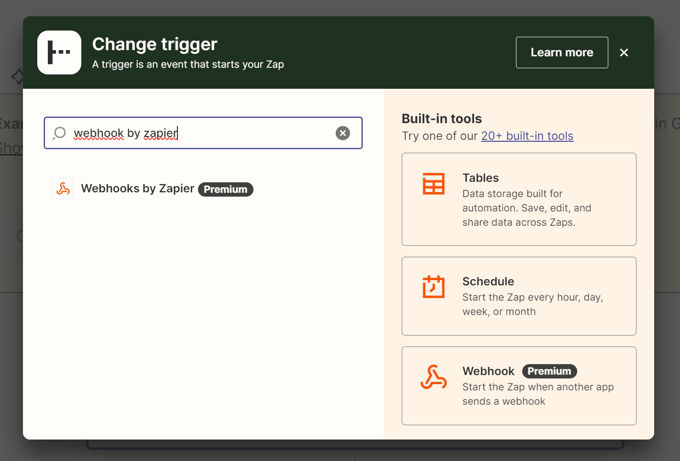Clear the search field with the X icon
This screenshot has width=680, height=461.
343,133
